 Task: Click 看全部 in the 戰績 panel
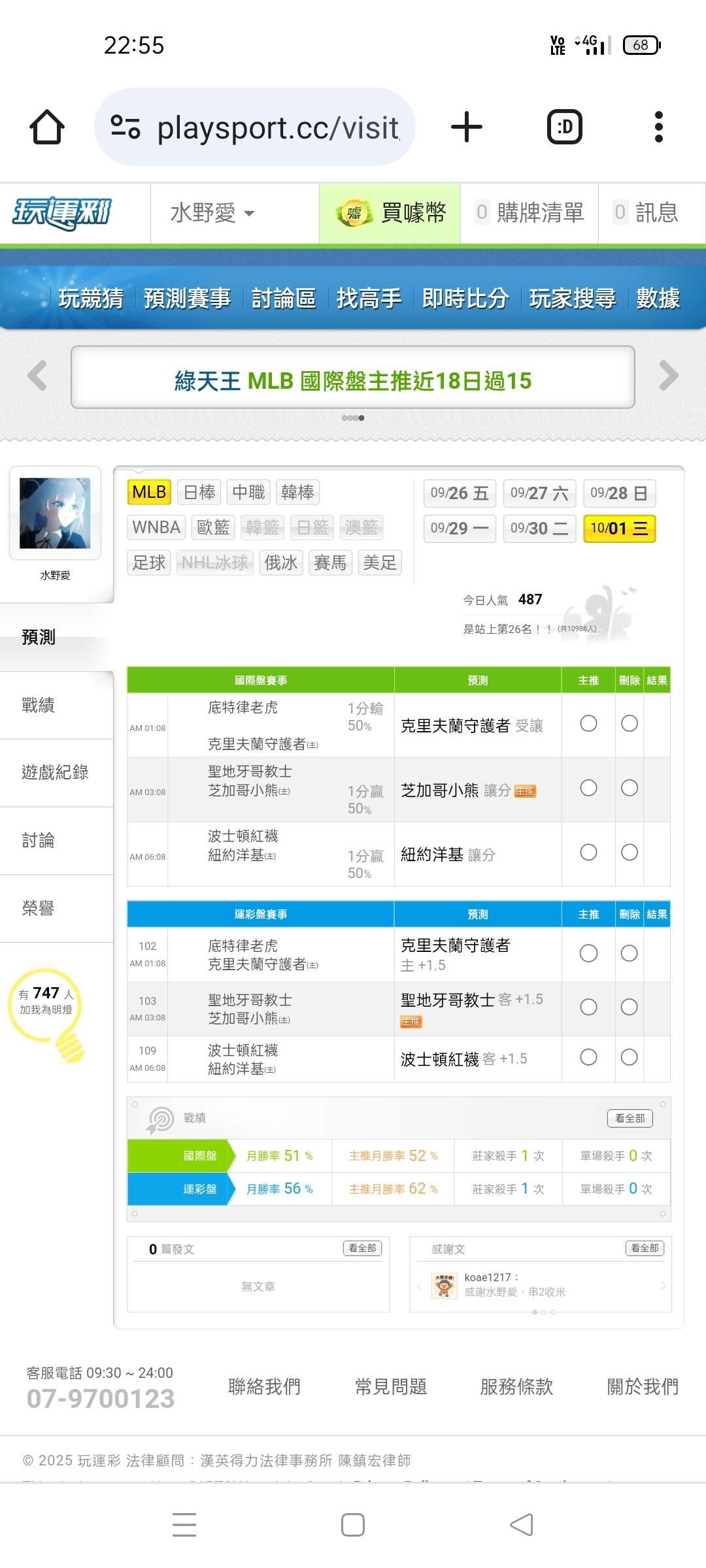pyautogui.click(x=630, y=1119)
